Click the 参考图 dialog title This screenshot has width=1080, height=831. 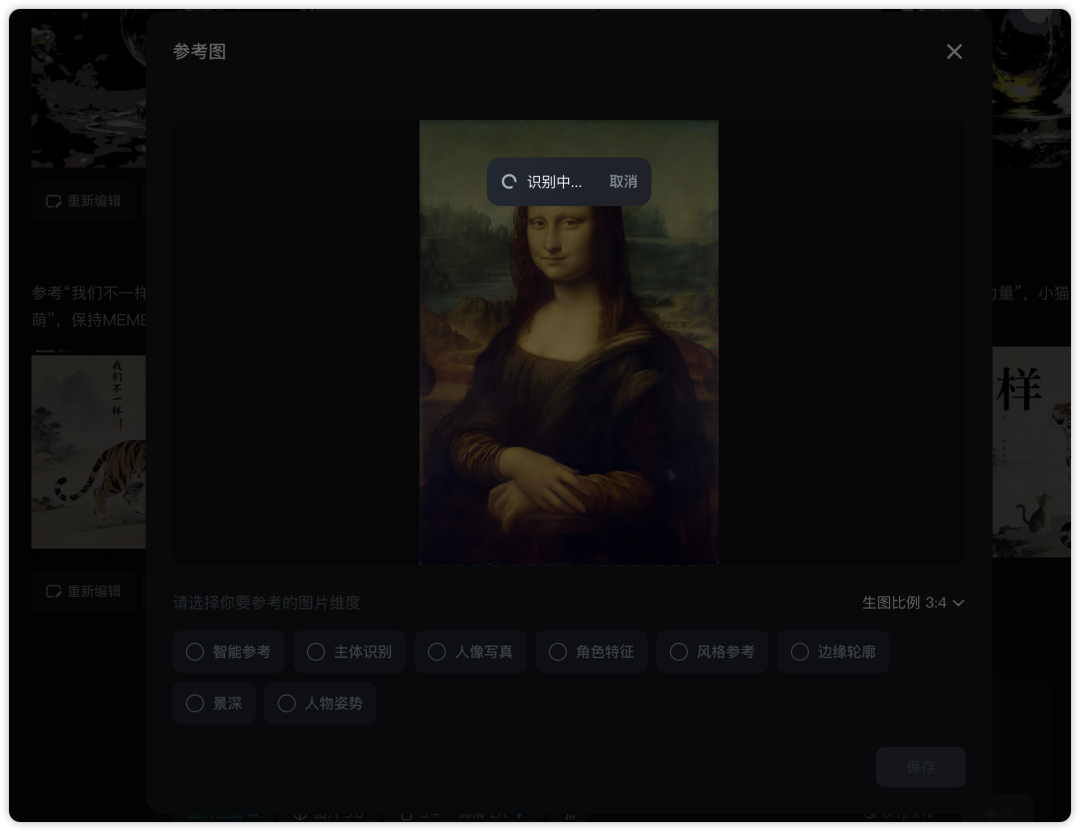point(199,52)
